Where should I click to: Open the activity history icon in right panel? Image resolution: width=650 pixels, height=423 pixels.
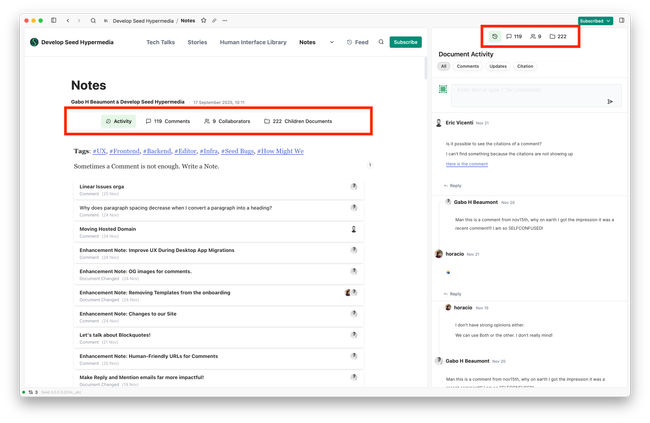493,36
